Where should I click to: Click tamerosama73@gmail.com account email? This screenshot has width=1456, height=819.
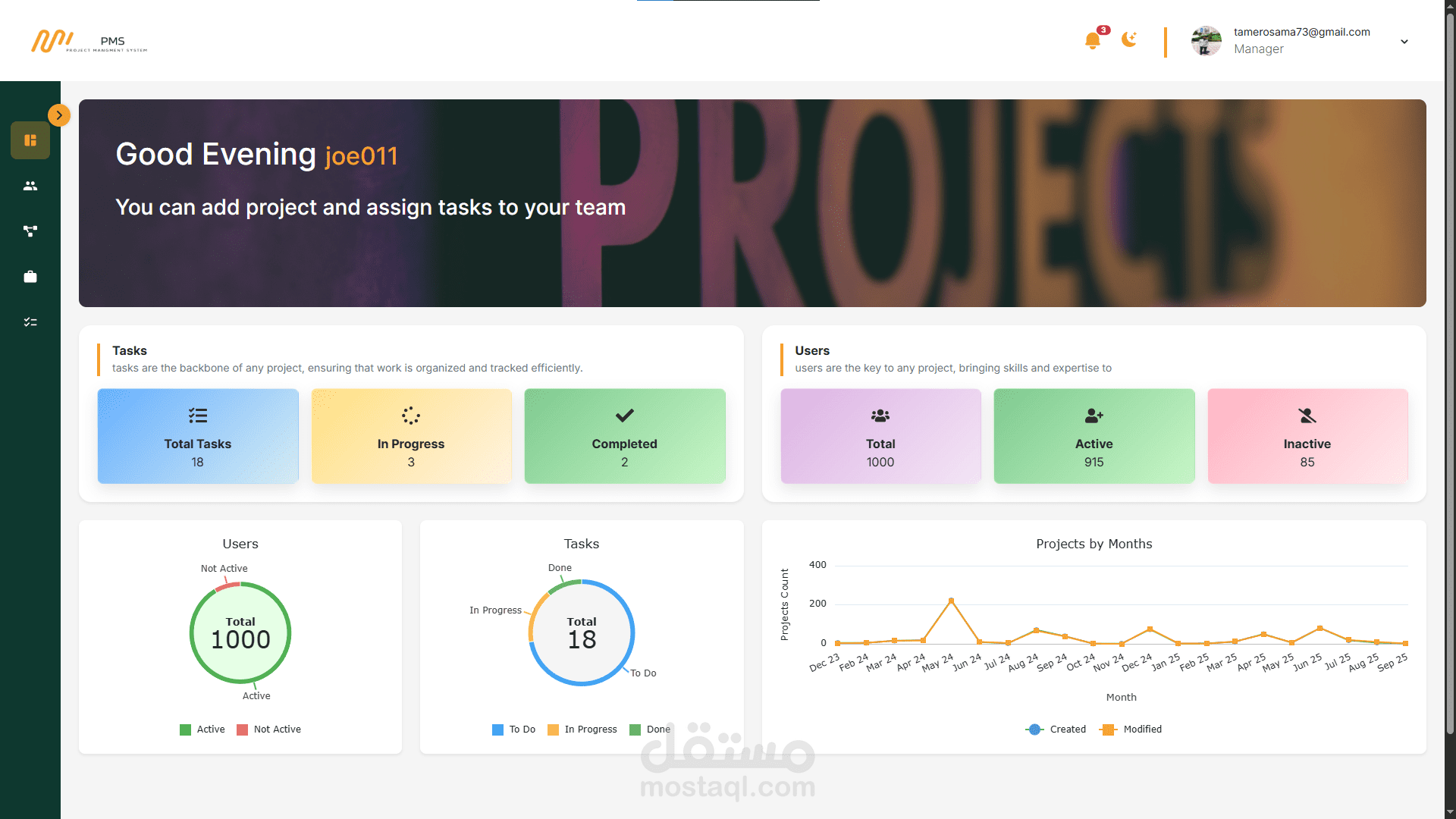pos(1301,32)
